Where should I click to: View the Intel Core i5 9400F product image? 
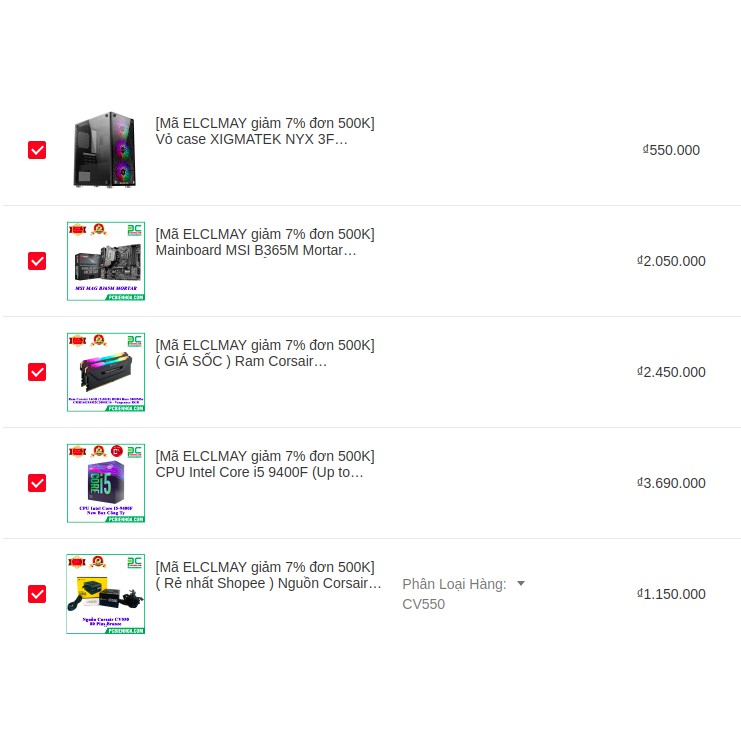point(105,483)
